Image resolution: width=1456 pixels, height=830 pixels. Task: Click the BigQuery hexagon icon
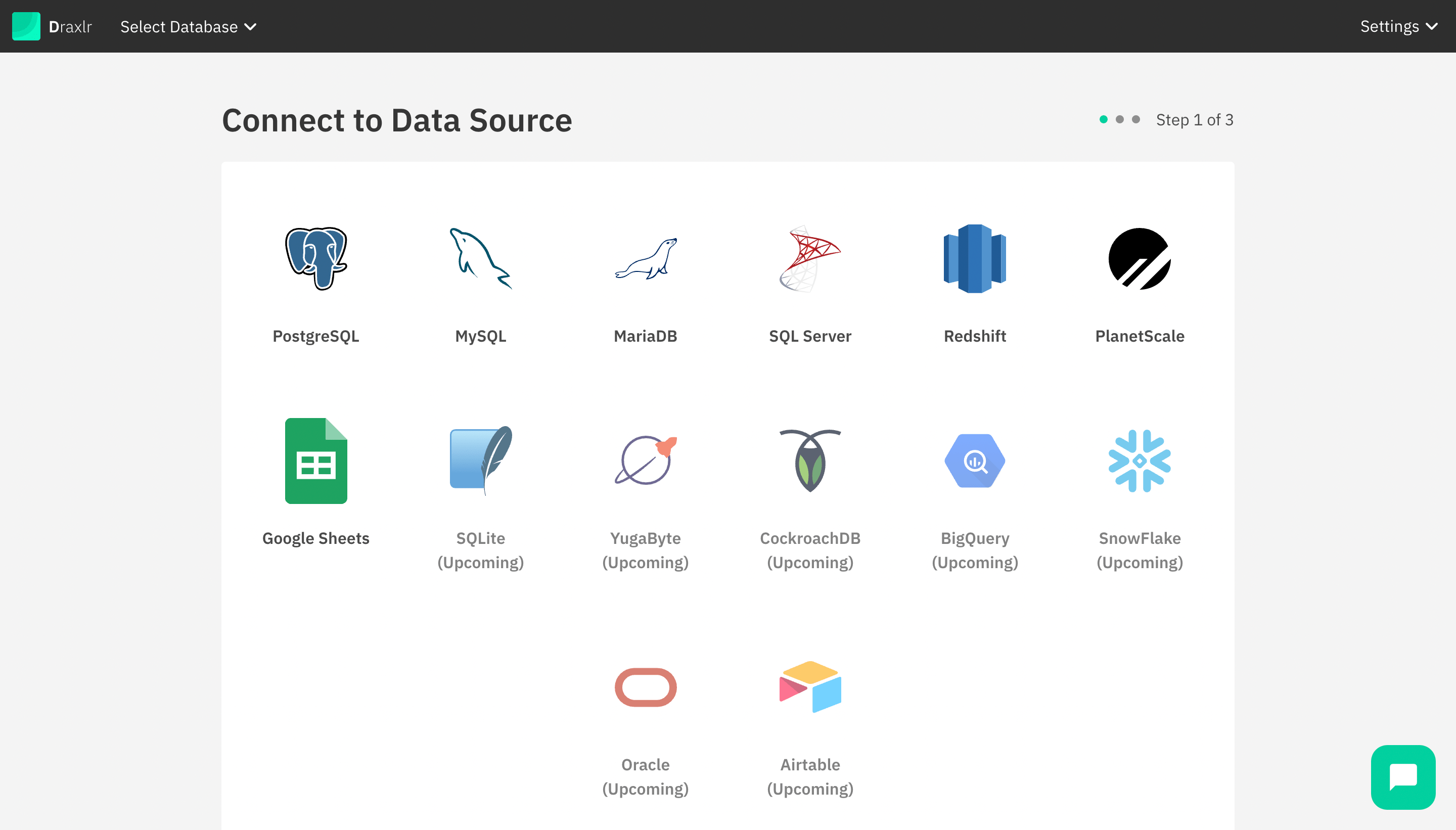point(975,460)
